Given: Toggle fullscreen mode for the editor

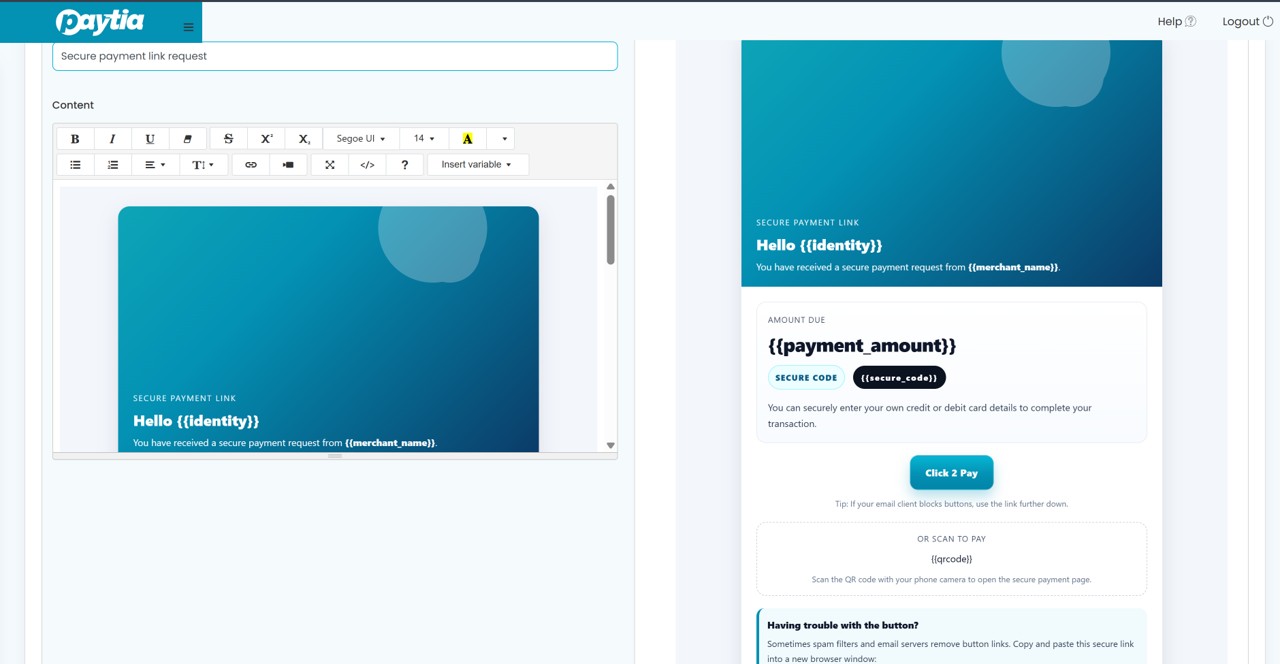Looking at the screenshot, I should pyautogui.click(x=329, y=165).
